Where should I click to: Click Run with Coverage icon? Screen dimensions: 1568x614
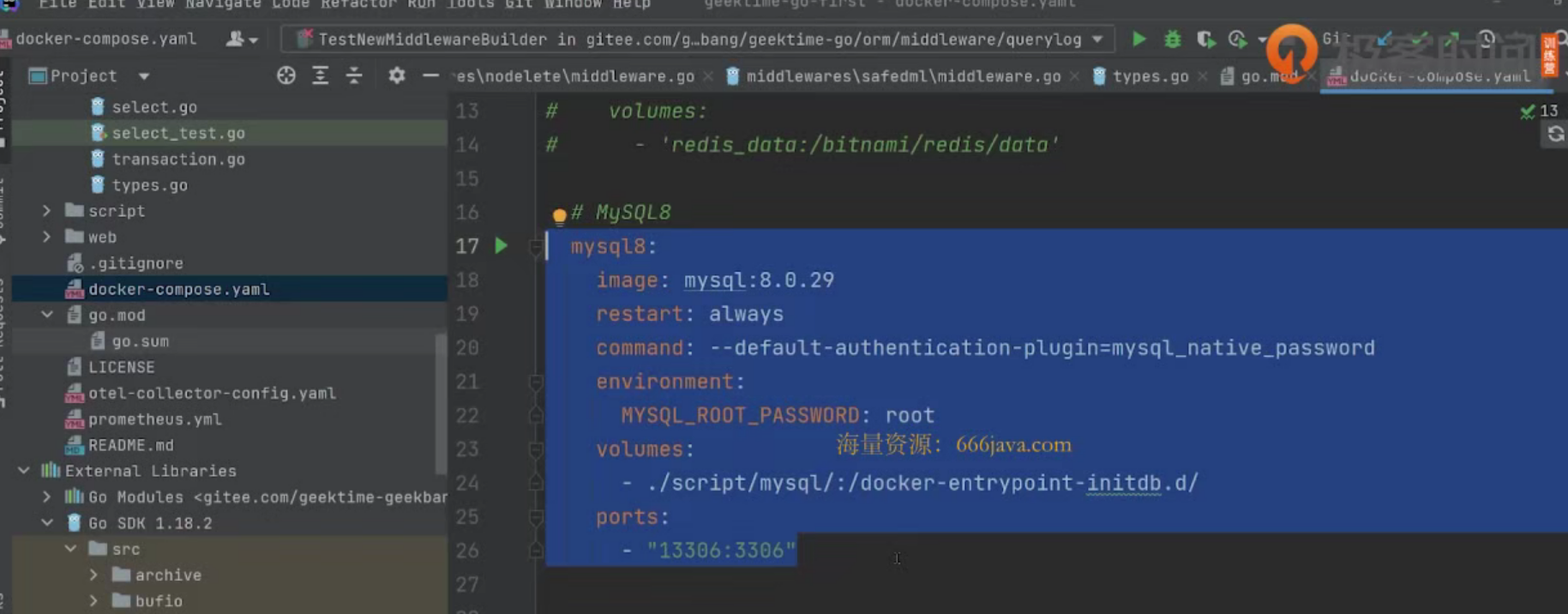[x=1205, y=39]
